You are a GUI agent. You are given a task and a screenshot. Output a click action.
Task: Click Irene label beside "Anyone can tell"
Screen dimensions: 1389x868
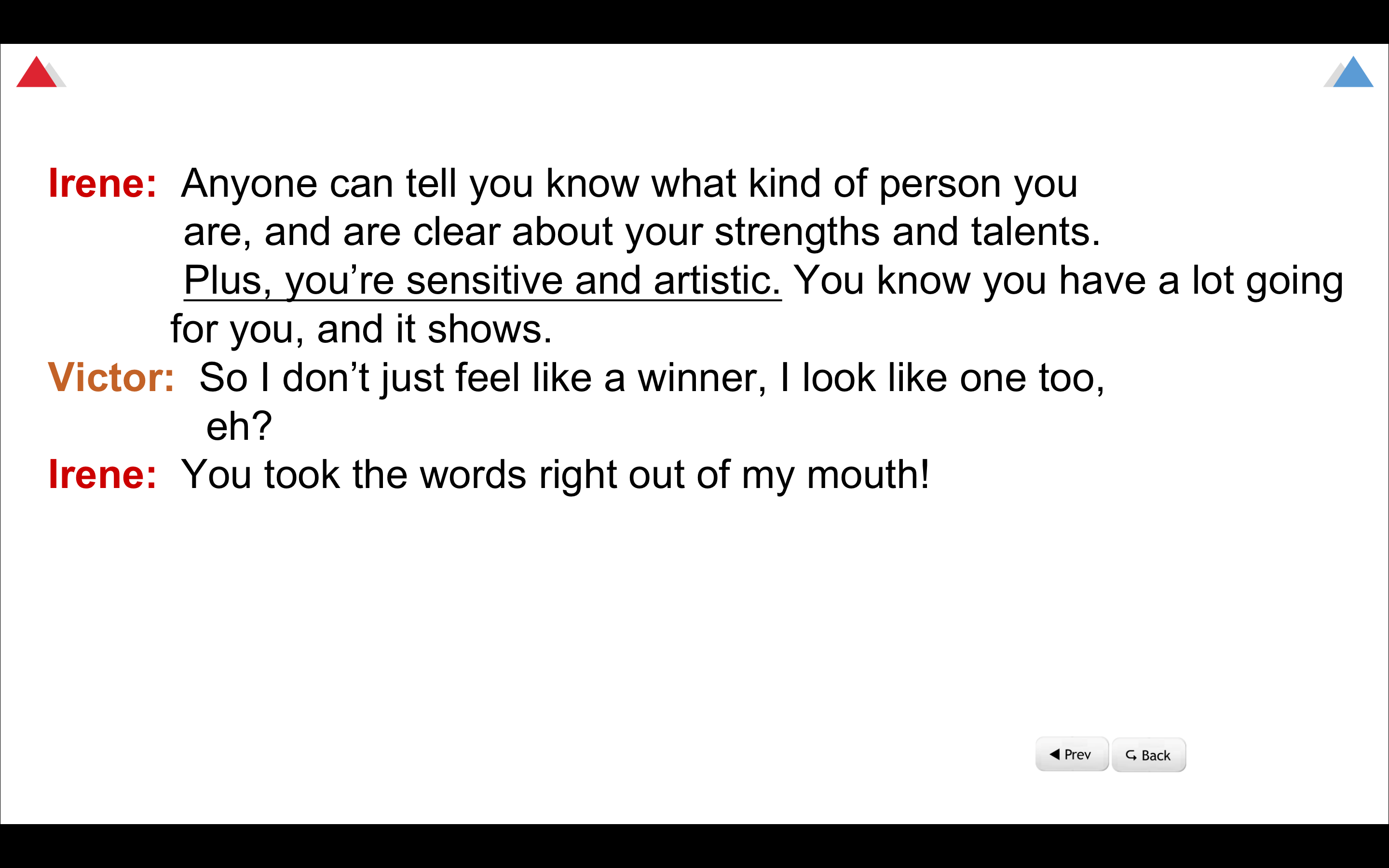tap(102, 184)
